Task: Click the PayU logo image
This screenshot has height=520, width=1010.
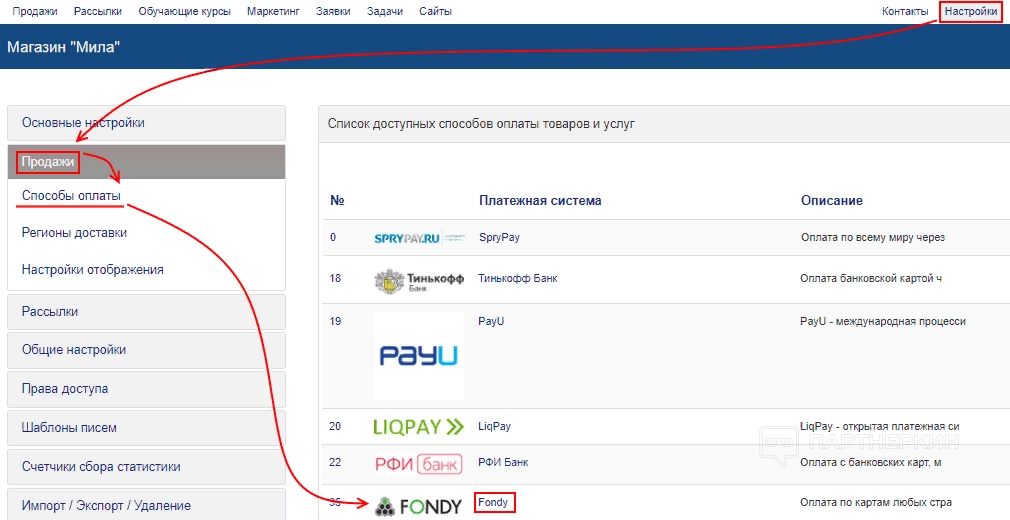Action: 419,356
